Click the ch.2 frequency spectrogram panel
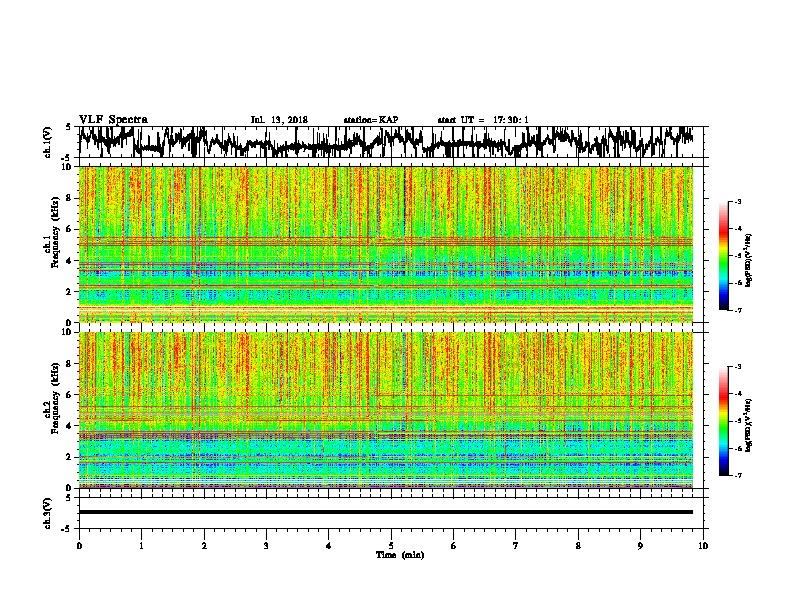Image resolution: width=792 pixels, height=612 pixels. pyautogui.click(x=386, y=410)
